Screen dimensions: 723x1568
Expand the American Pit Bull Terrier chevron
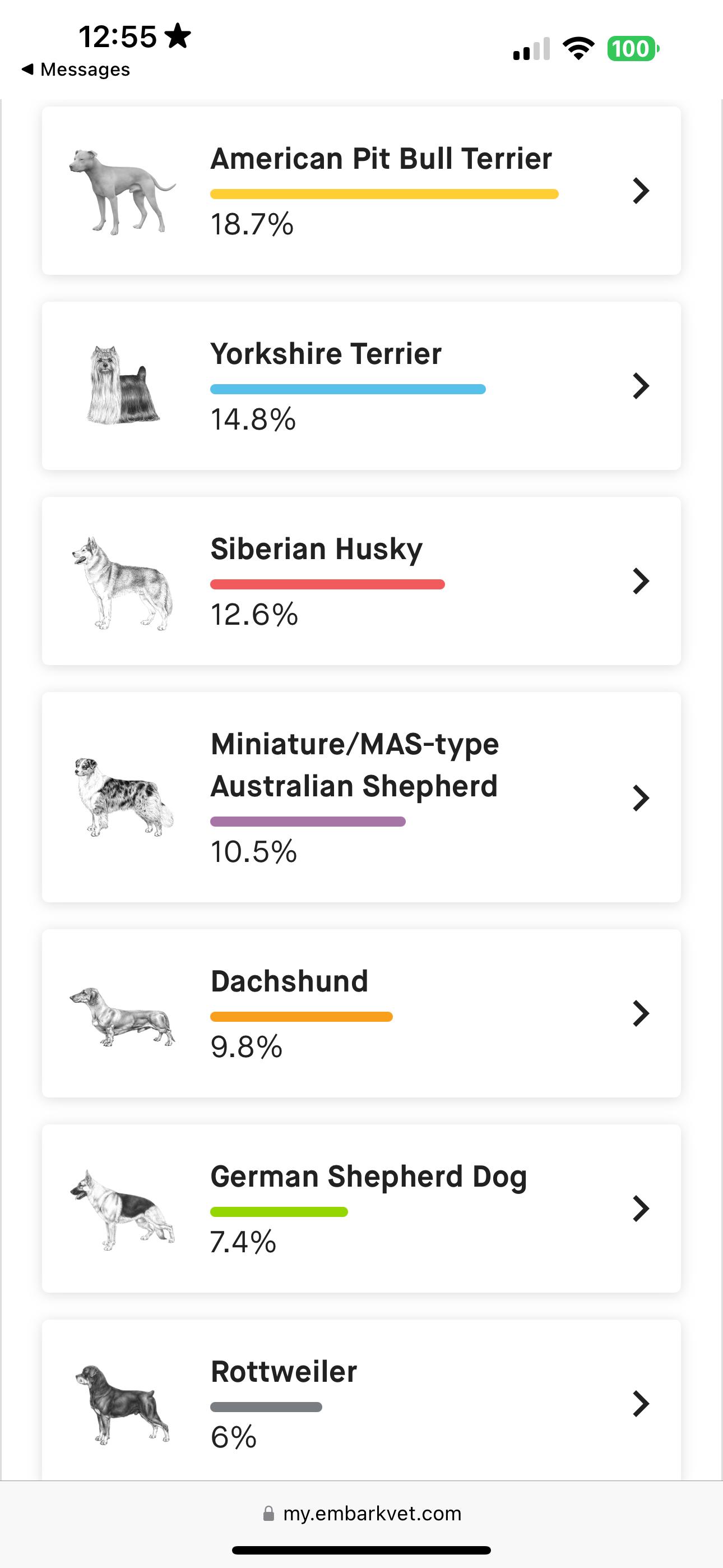pos(641,191)
